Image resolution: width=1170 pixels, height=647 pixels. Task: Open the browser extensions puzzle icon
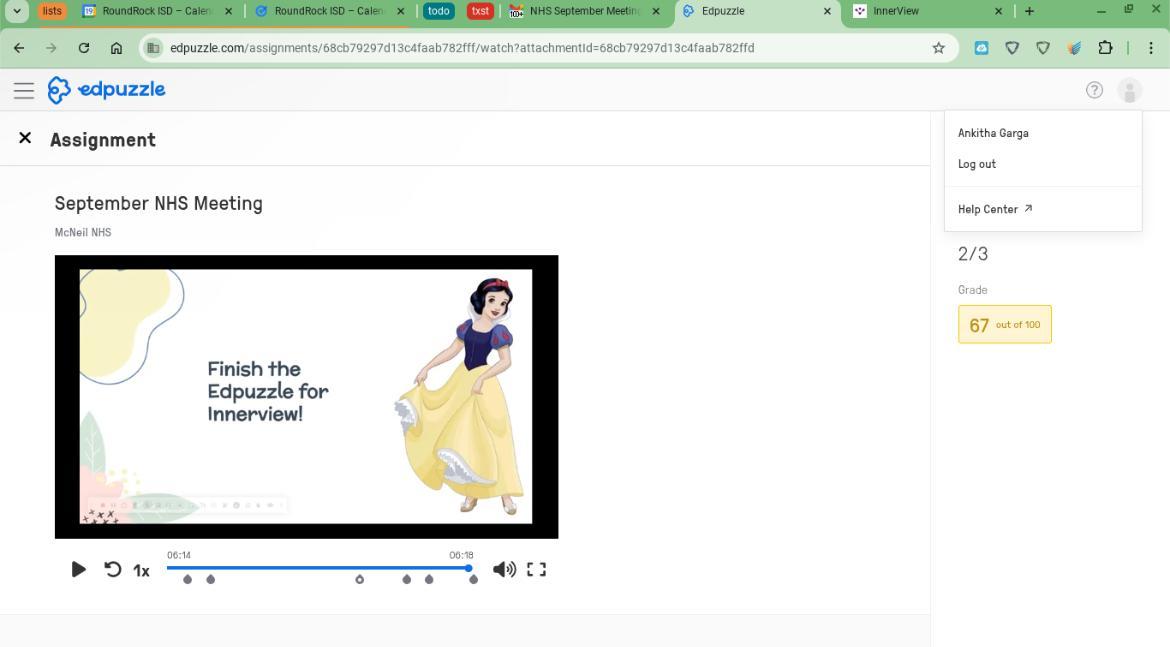[x=1105, y=48]
